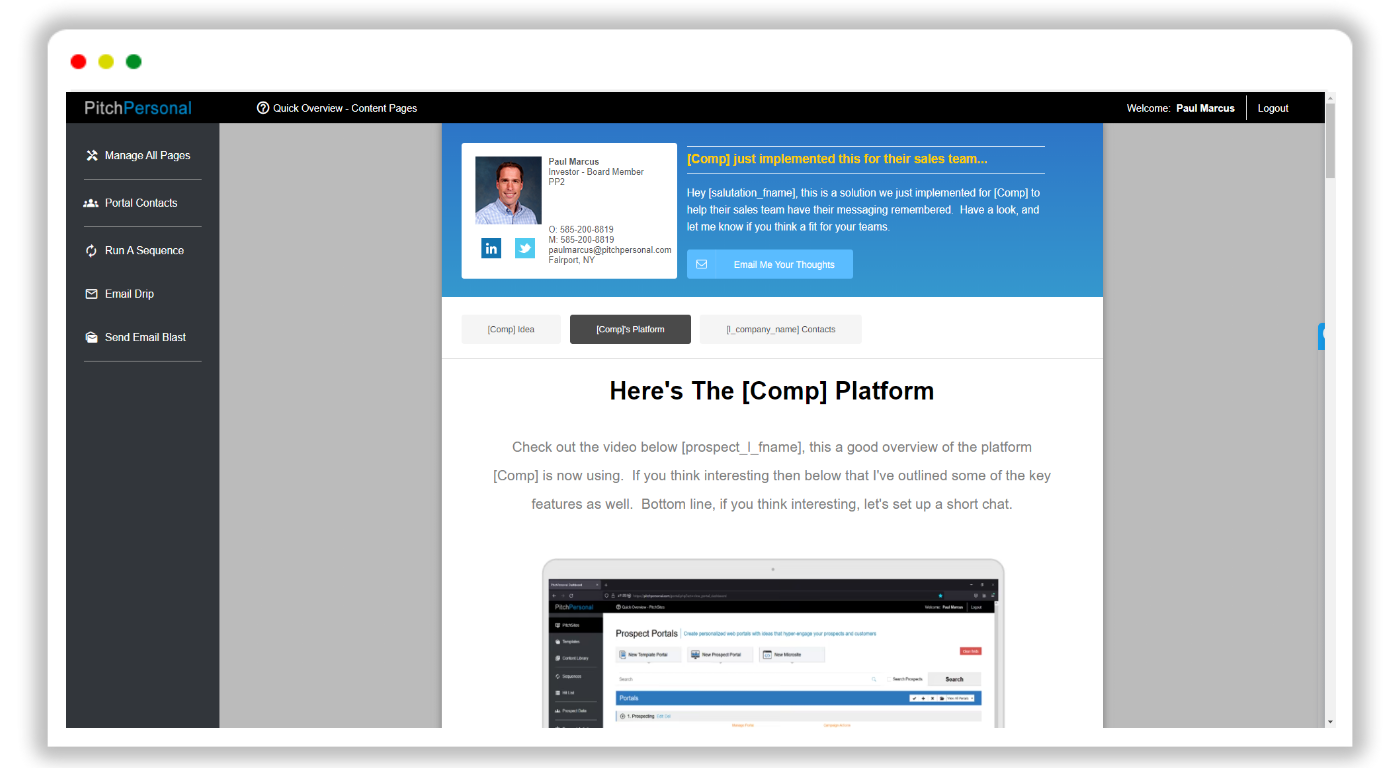Open Portal Contacts people icon
1383x768 pixels.
[x=91, y=203]
